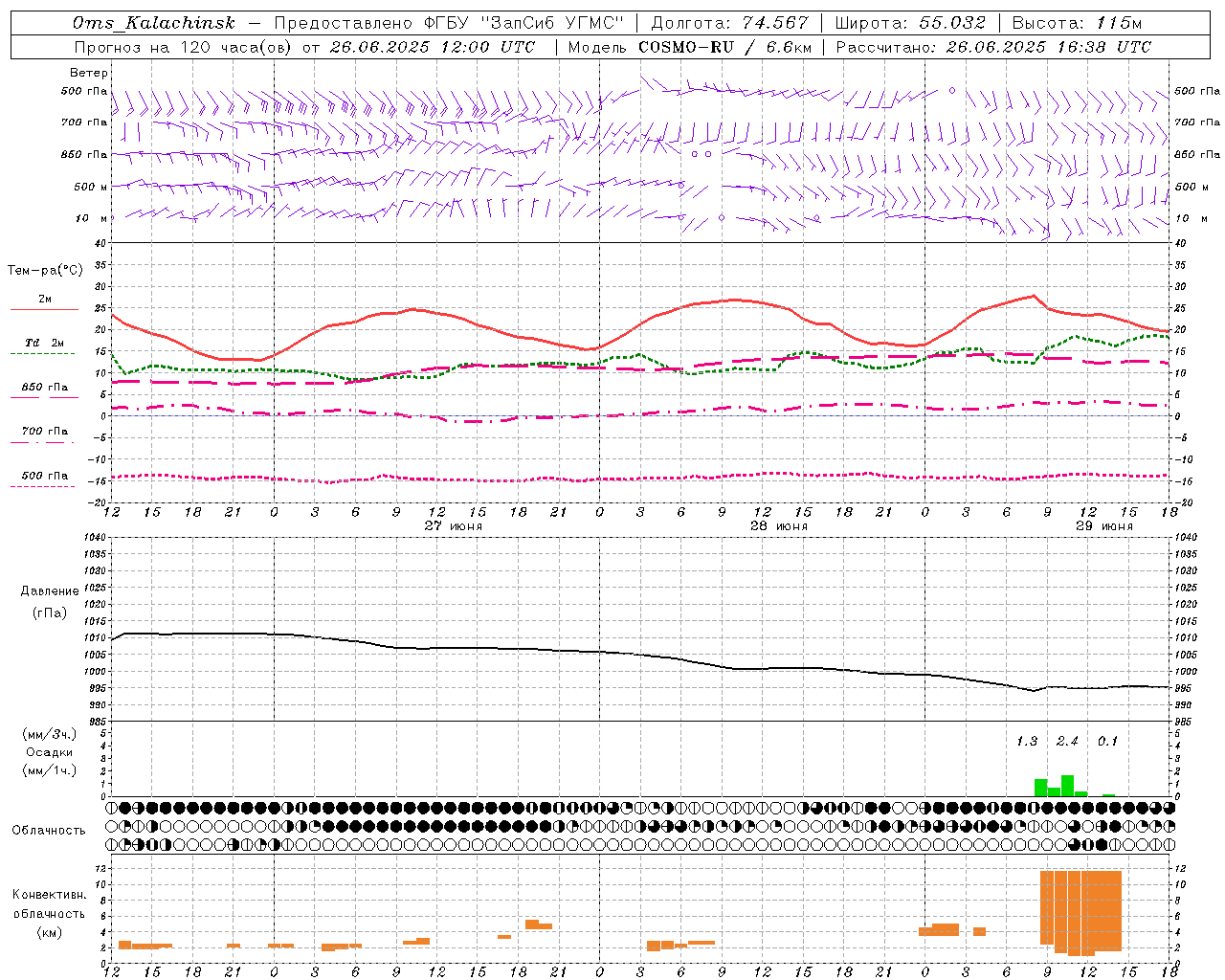Click the 28 июня date label
Screen dimensions: 1225x980
click(778, 526)
